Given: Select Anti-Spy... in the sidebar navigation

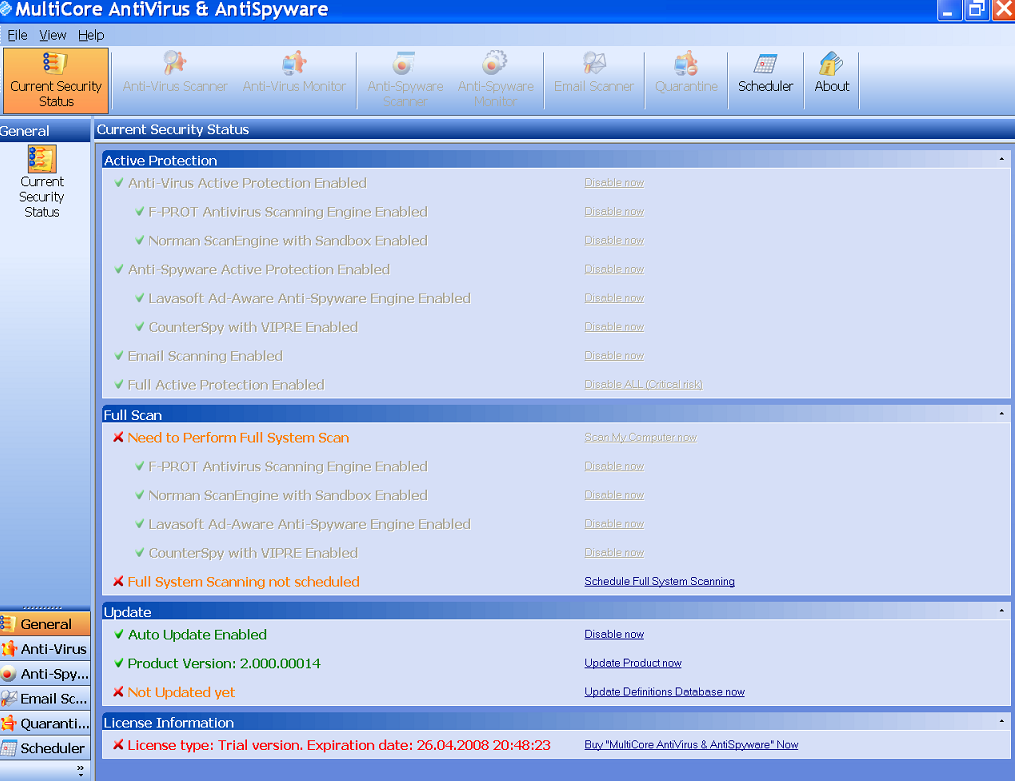Looking at the screenshot, I should (x=45, y=674).
